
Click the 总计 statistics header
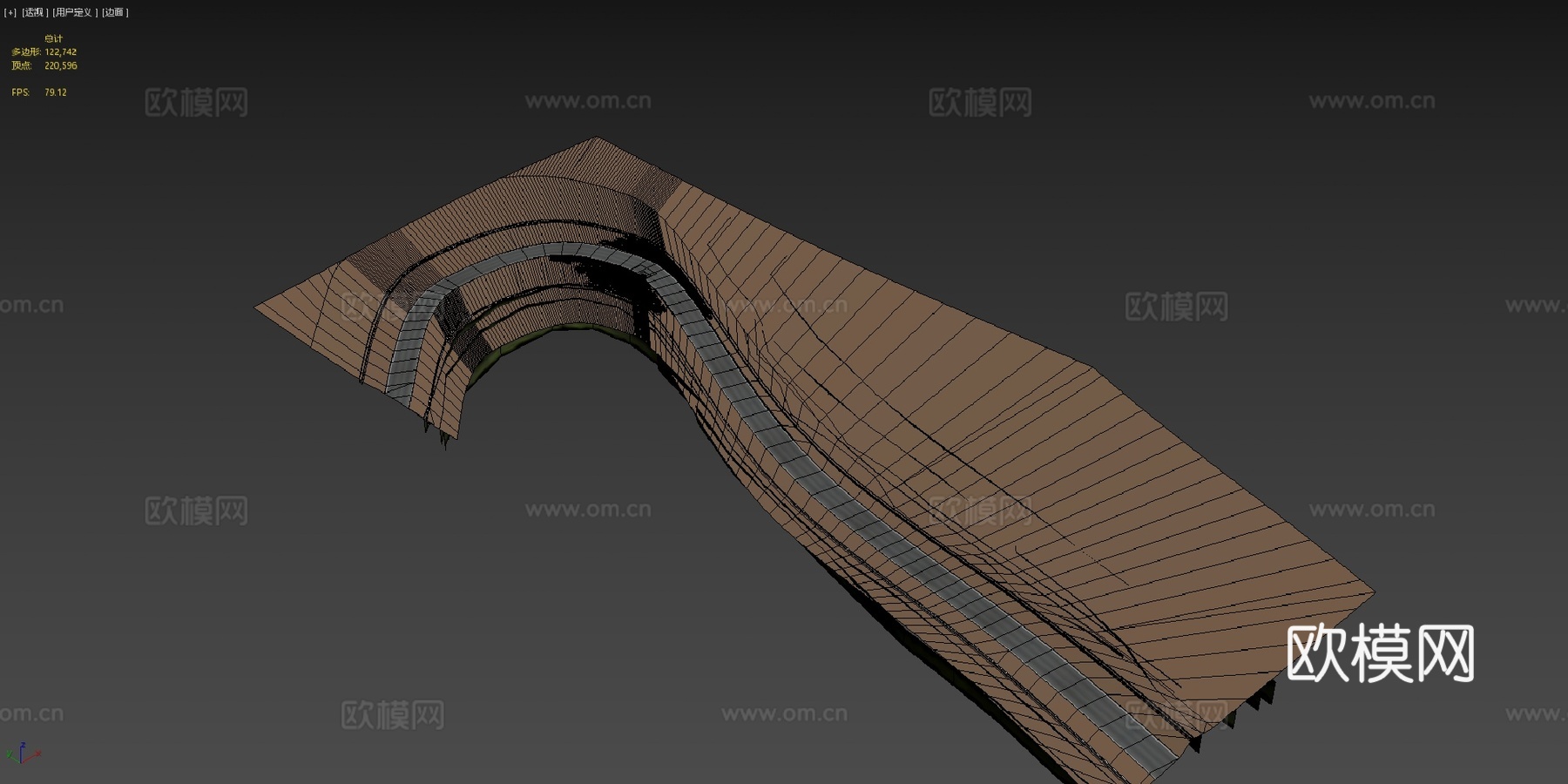coord(54,38)
